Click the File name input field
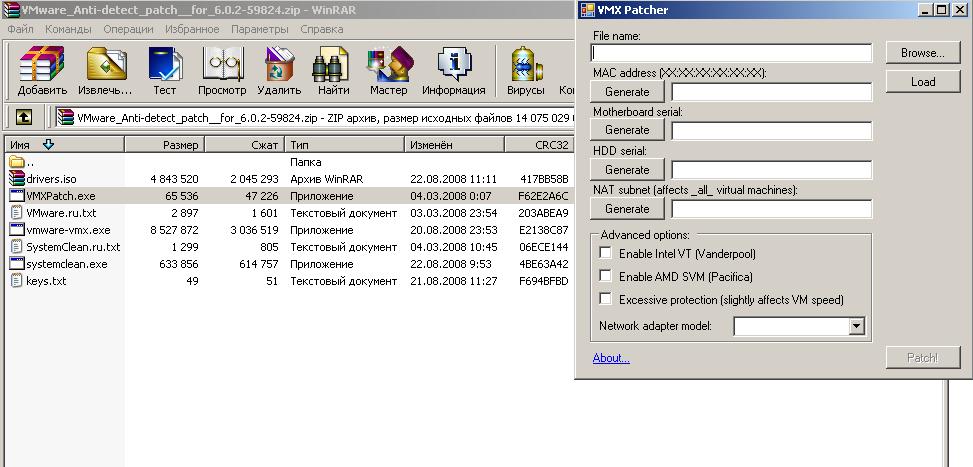The width and height of the screenshot is (973, 467). 732,53
